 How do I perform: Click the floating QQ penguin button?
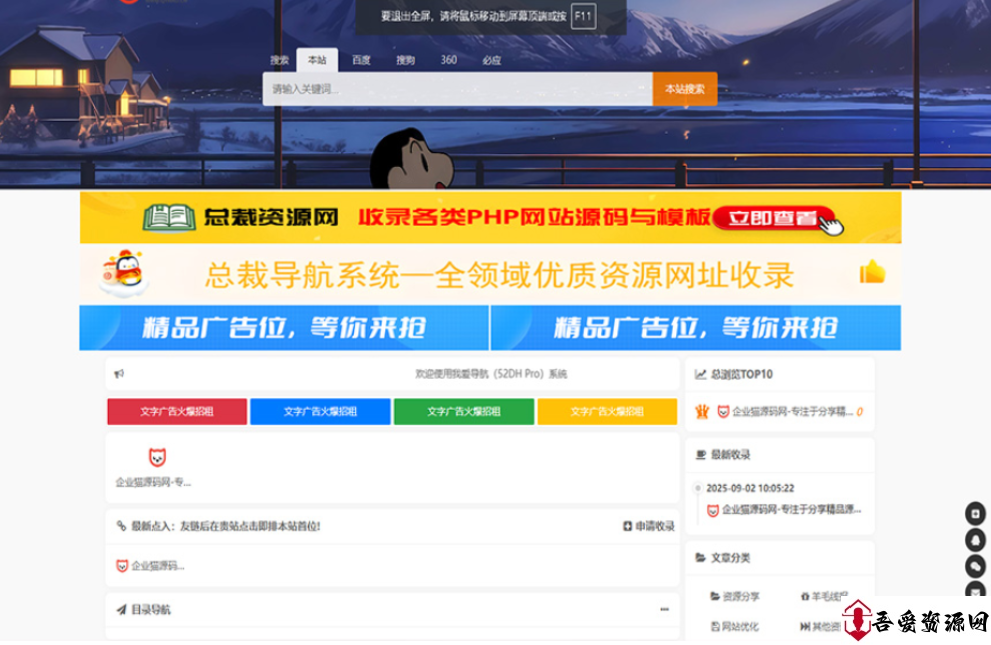[x=976, y=540]
